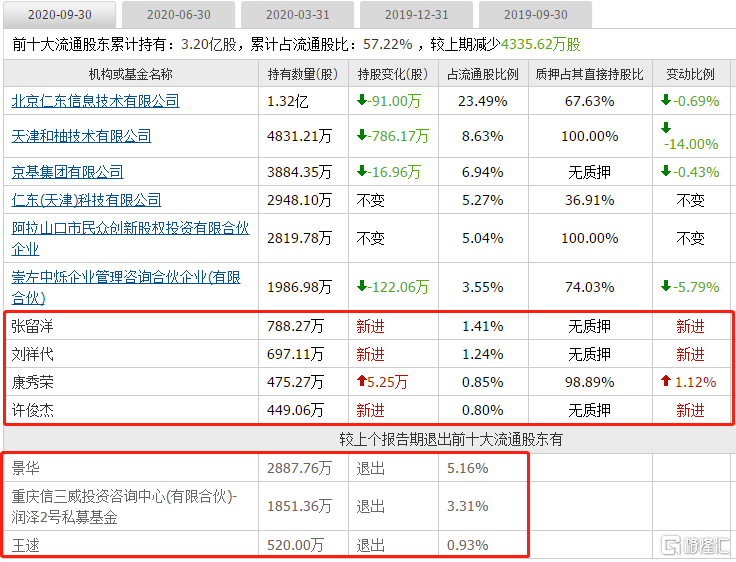Viewport: 736px width, 562px height.
Task: Click the 持股变化(股) column header
Action: tap(393, 74)
